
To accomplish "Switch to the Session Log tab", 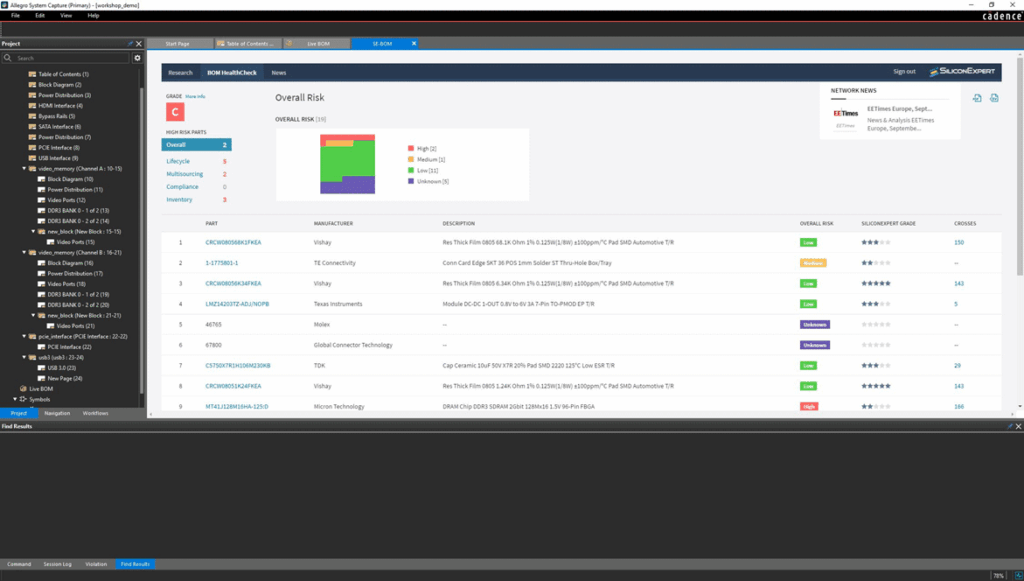I will 59,564.
